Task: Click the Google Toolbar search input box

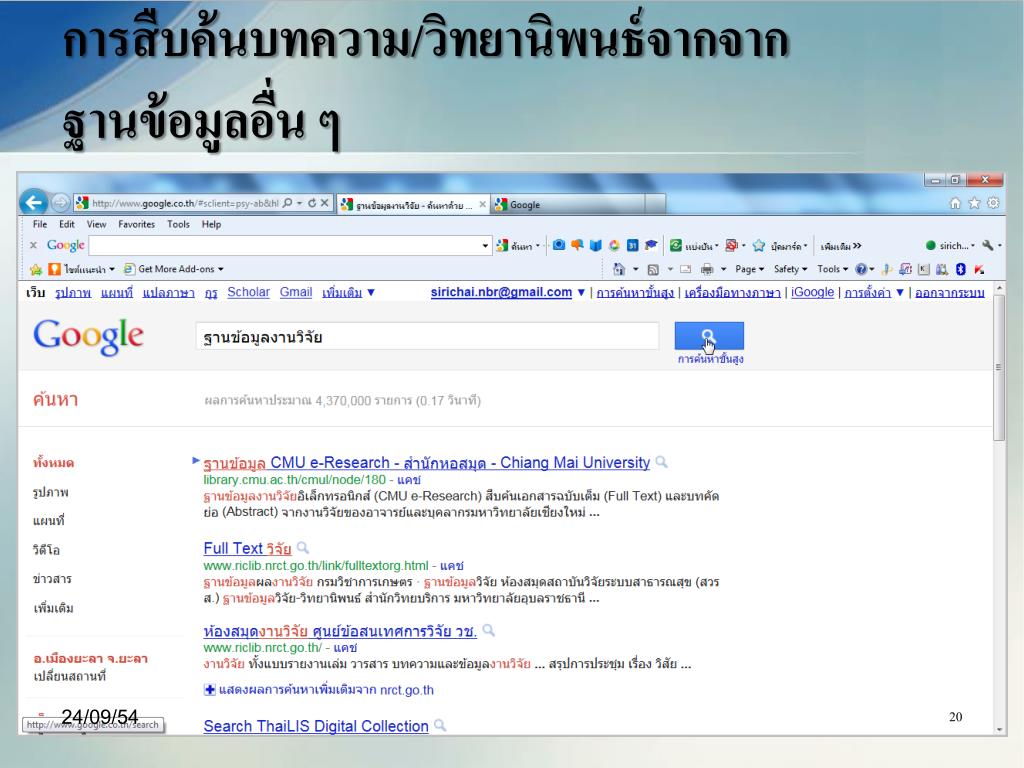Action: pyautogui.click(x=285, y=246)
